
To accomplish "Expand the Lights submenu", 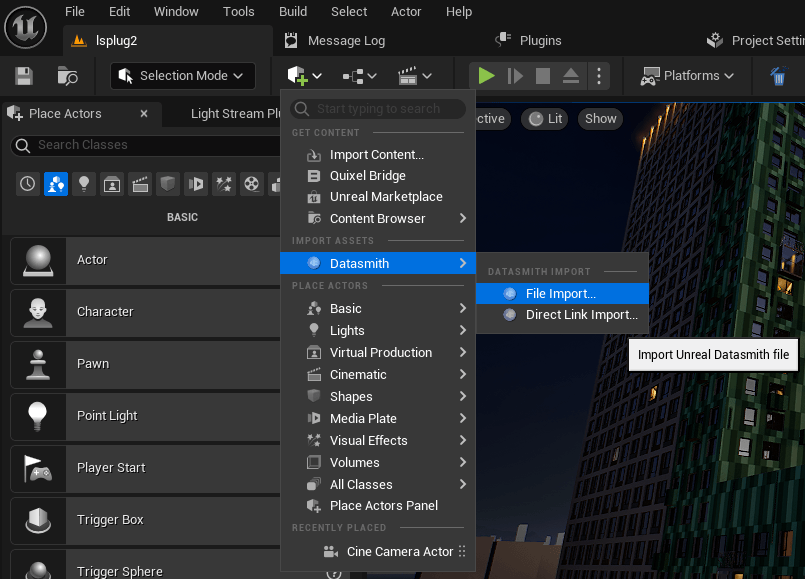I will point(378,331).
